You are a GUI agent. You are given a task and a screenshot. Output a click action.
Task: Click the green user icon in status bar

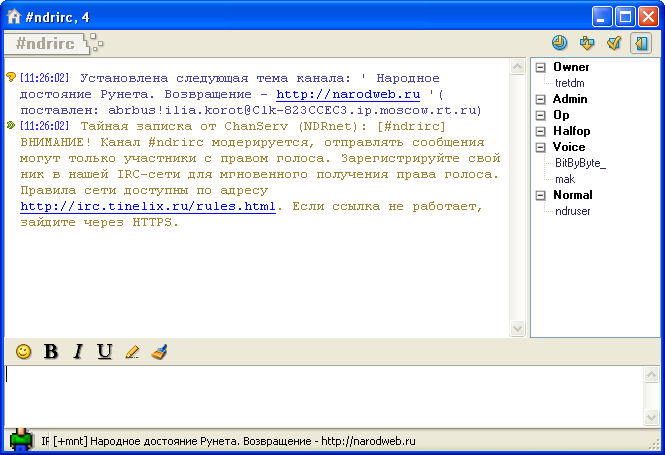pos(21,440)
